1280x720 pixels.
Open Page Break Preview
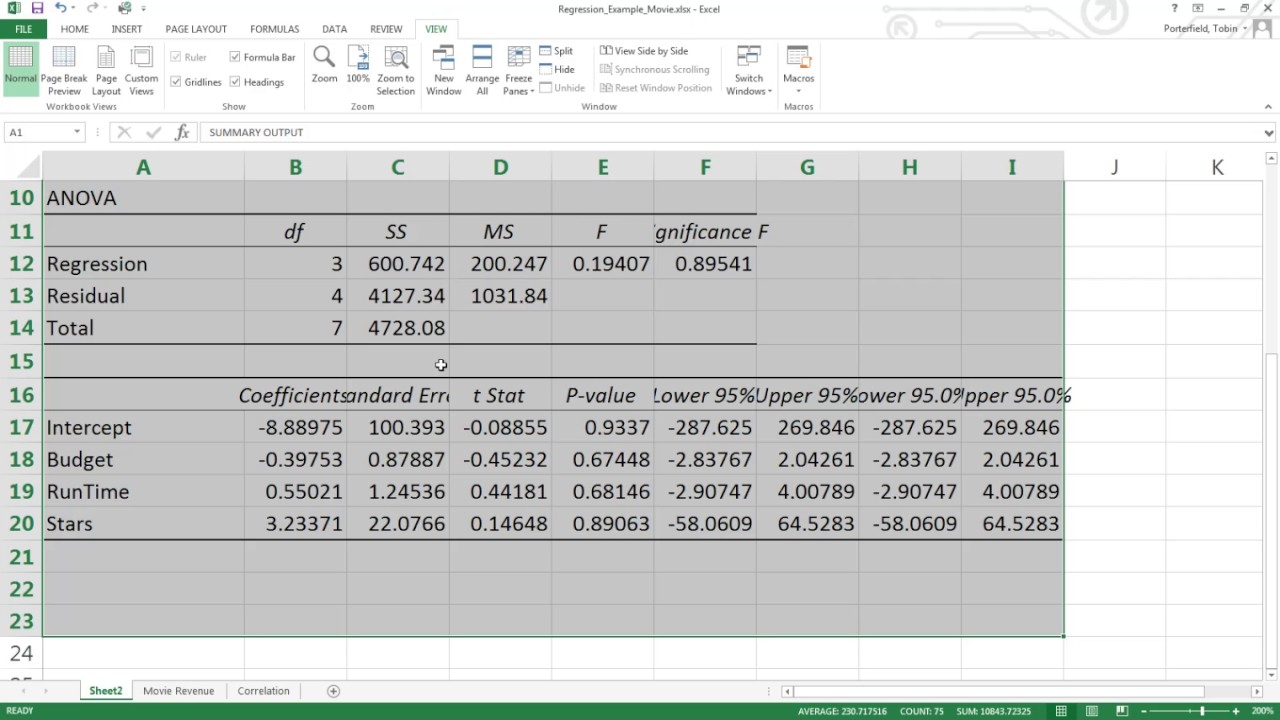pyautogui.click(x=64, y=70)
